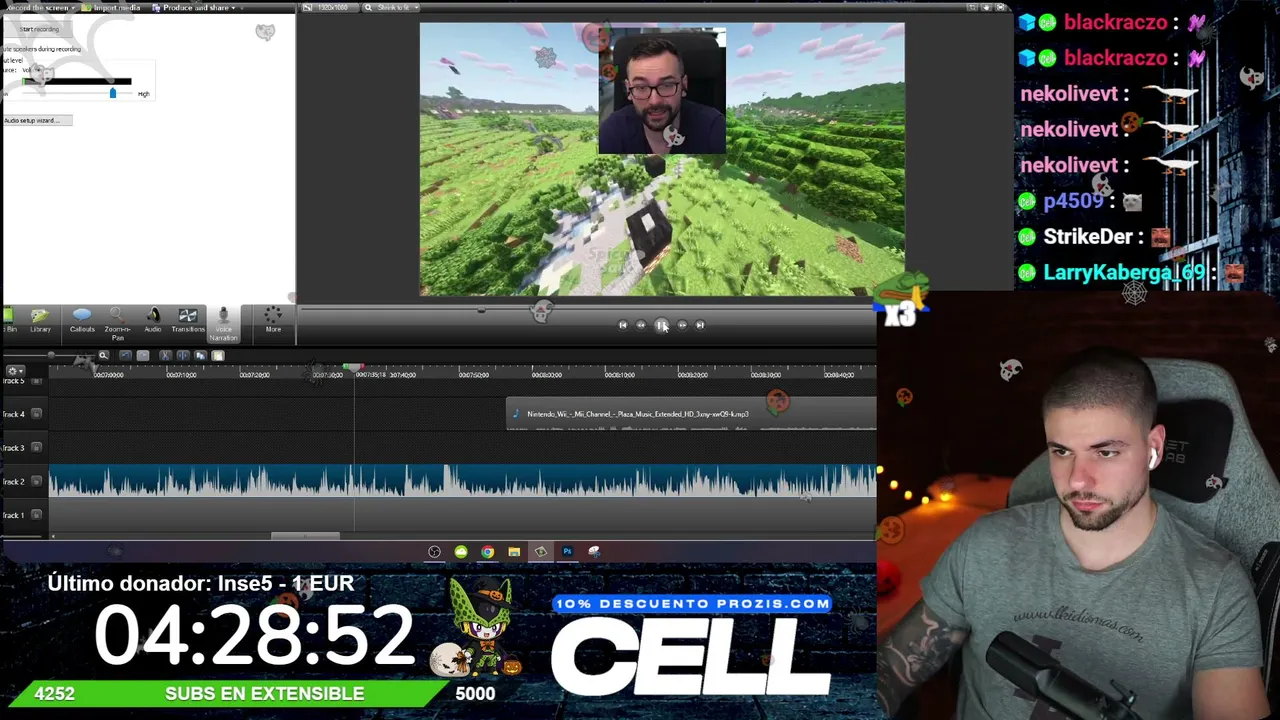
Task: Select the Nintendo Wii Mii Channel mp3 clip
Action: (691, 414)
